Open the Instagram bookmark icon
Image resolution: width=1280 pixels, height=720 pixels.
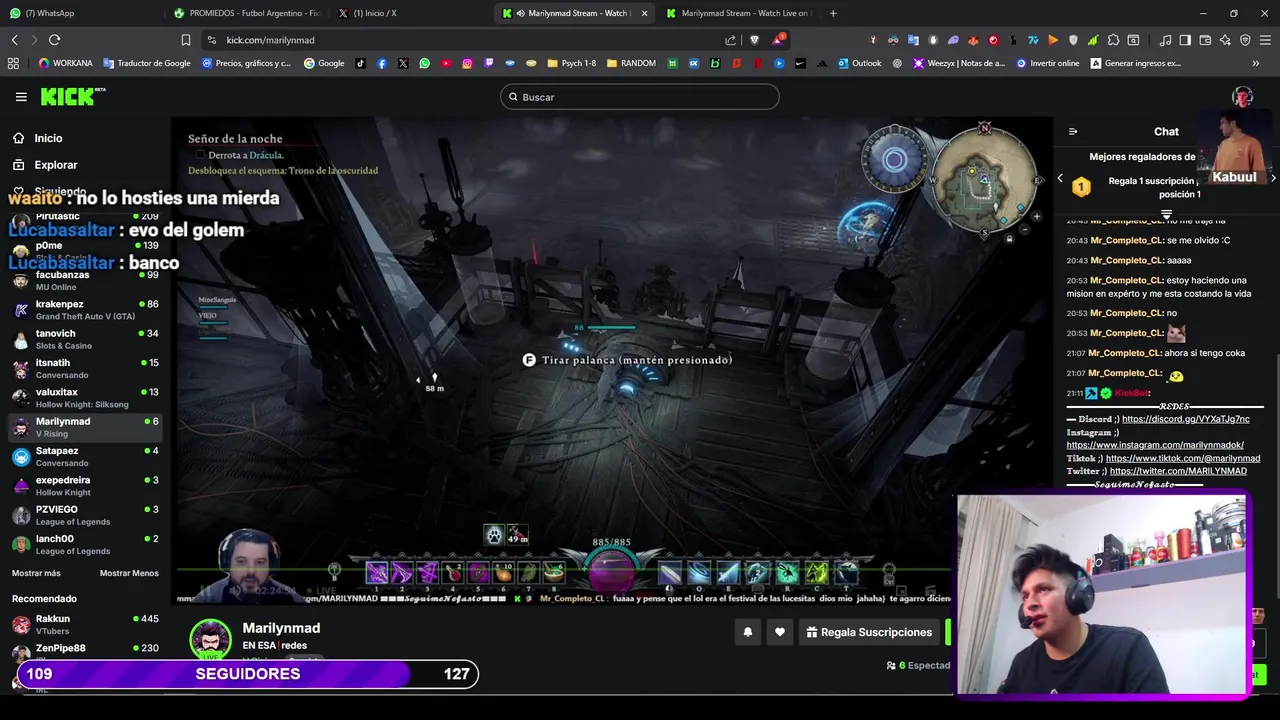[x=467, y=63]
